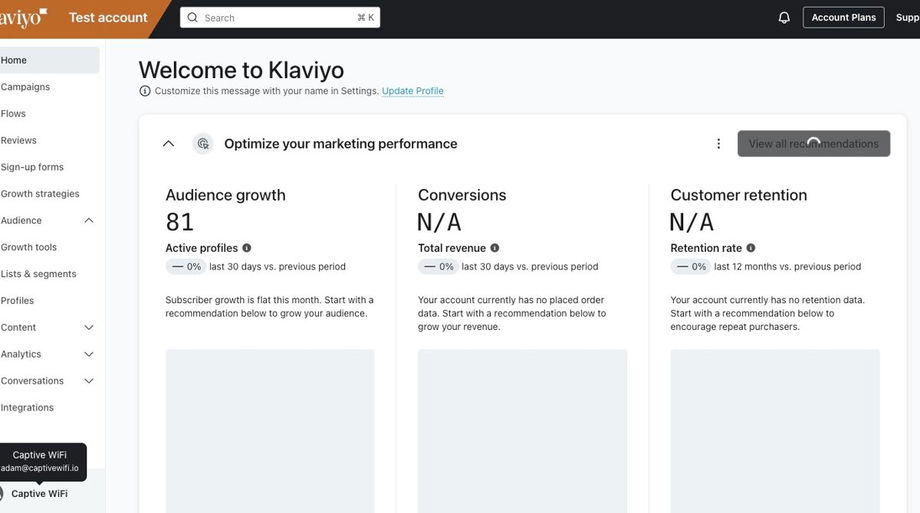
Task: Expand the Analytics sidebar section
Action: 89,354
